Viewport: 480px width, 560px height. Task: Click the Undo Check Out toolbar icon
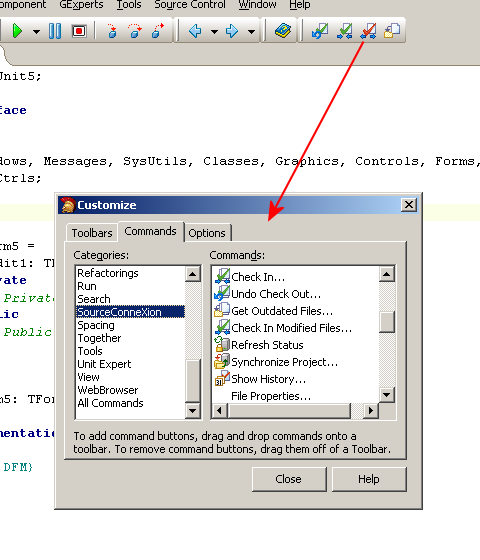(320, 31)
